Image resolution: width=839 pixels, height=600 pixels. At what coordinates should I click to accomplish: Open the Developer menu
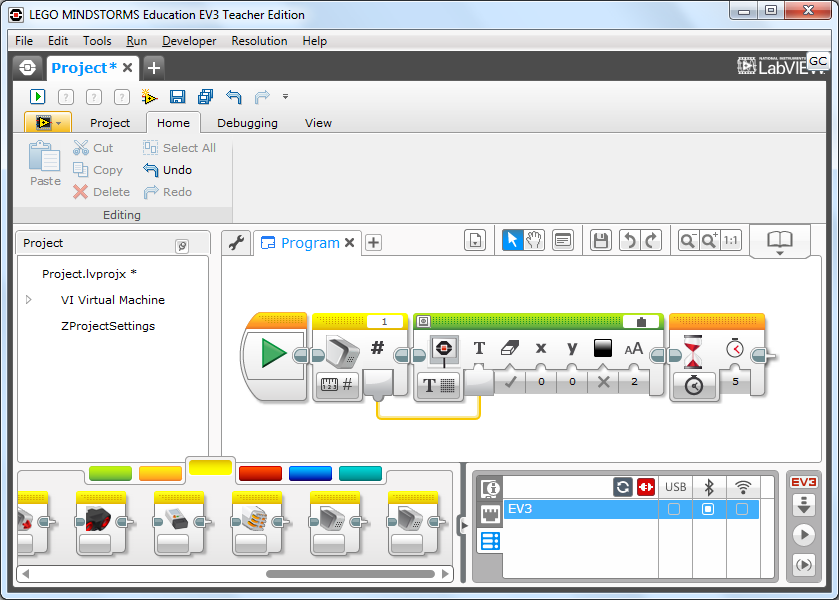189,41
